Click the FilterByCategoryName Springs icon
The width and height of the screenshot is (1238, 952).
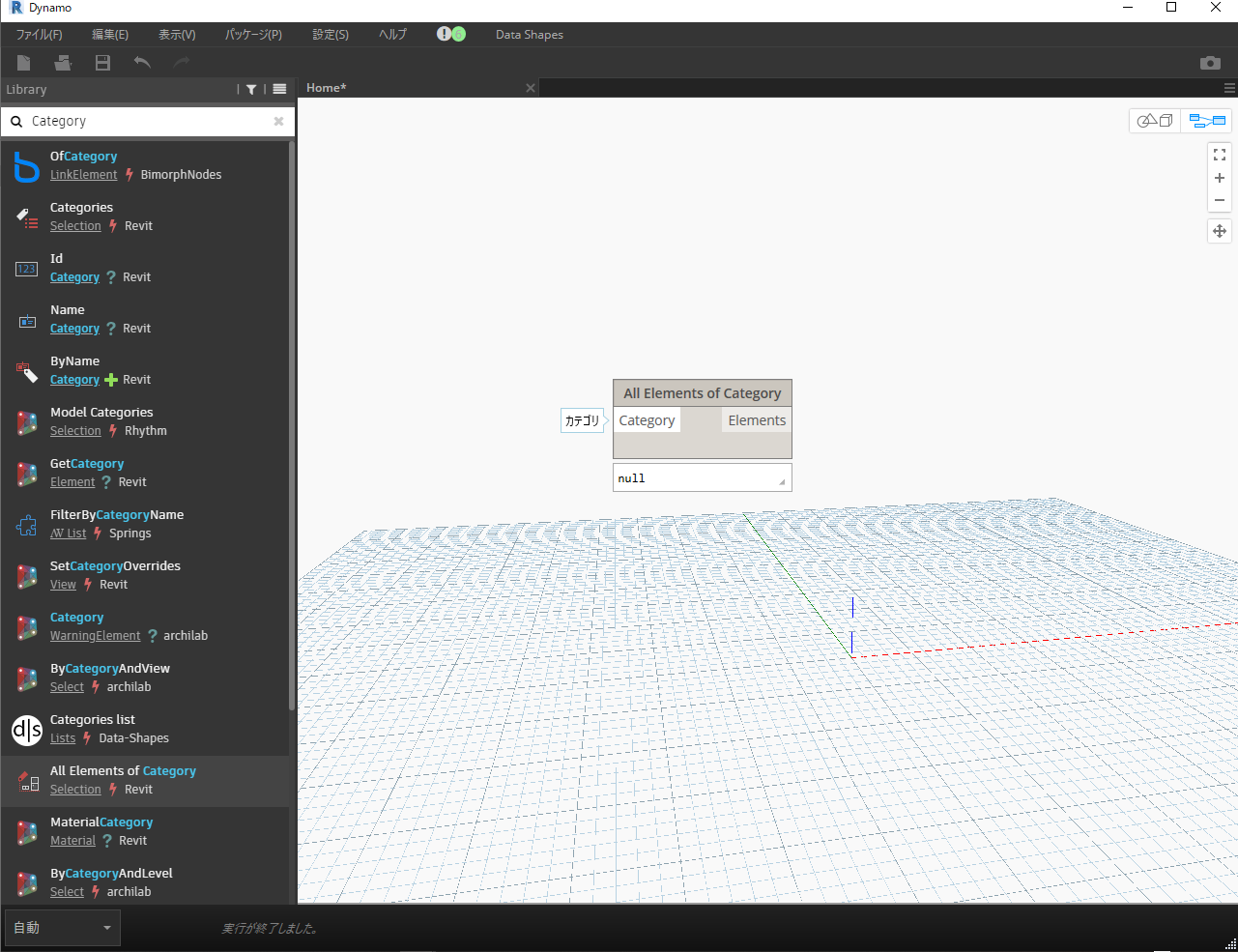pos(27,525)
